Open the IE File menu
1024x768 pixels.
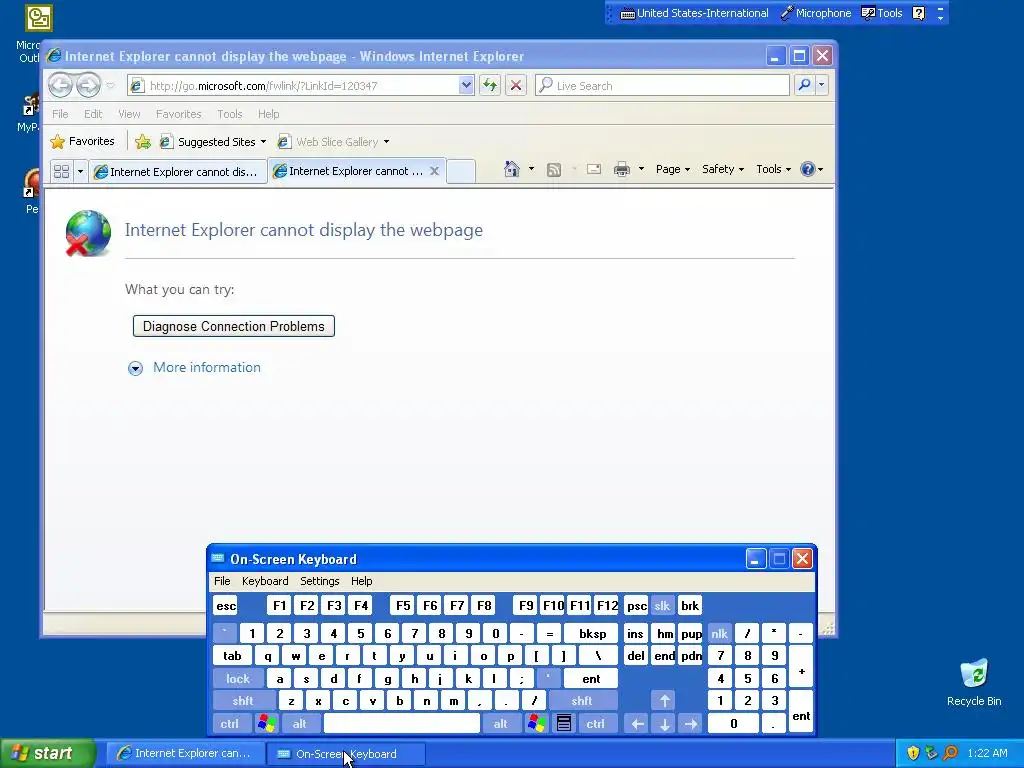click(x=60, y=114)
